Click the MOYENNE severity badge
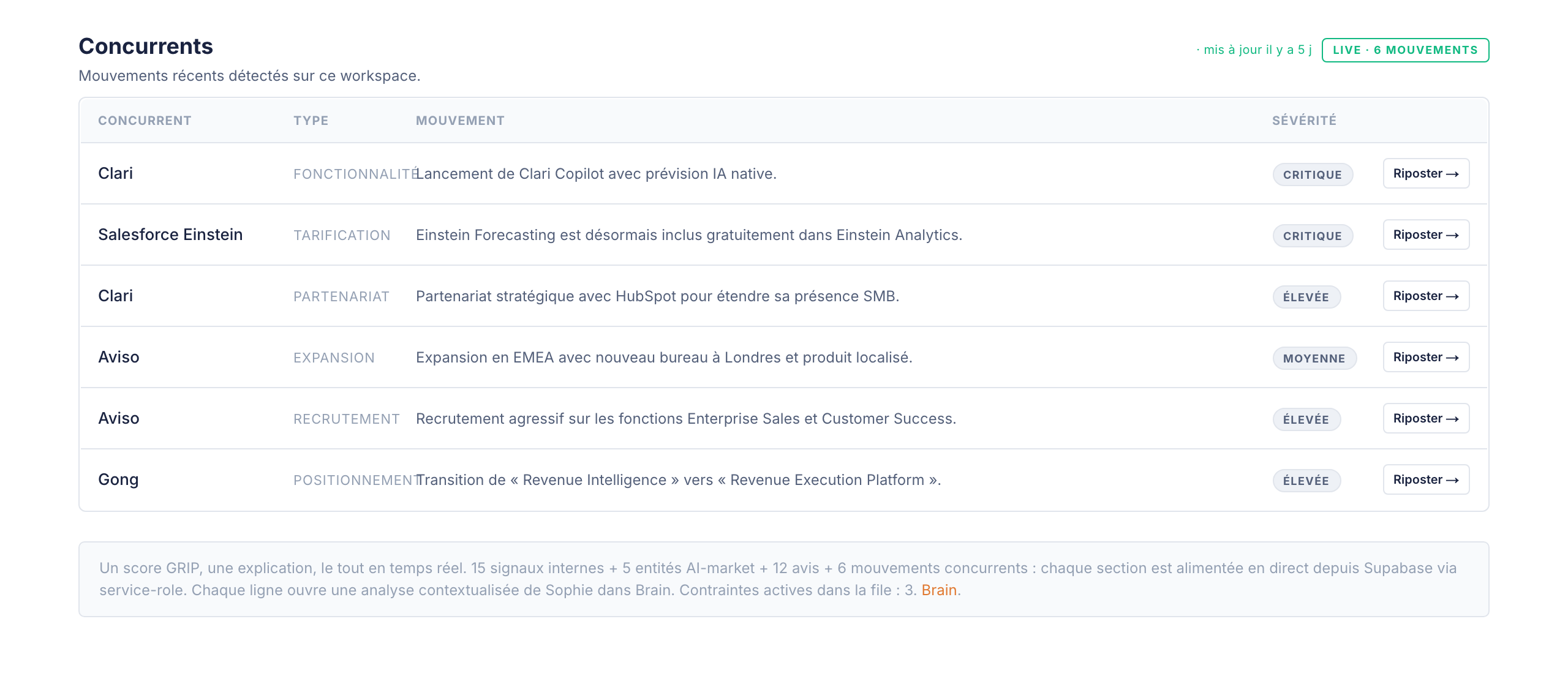1568x676 pixels. click(1314, 358)
